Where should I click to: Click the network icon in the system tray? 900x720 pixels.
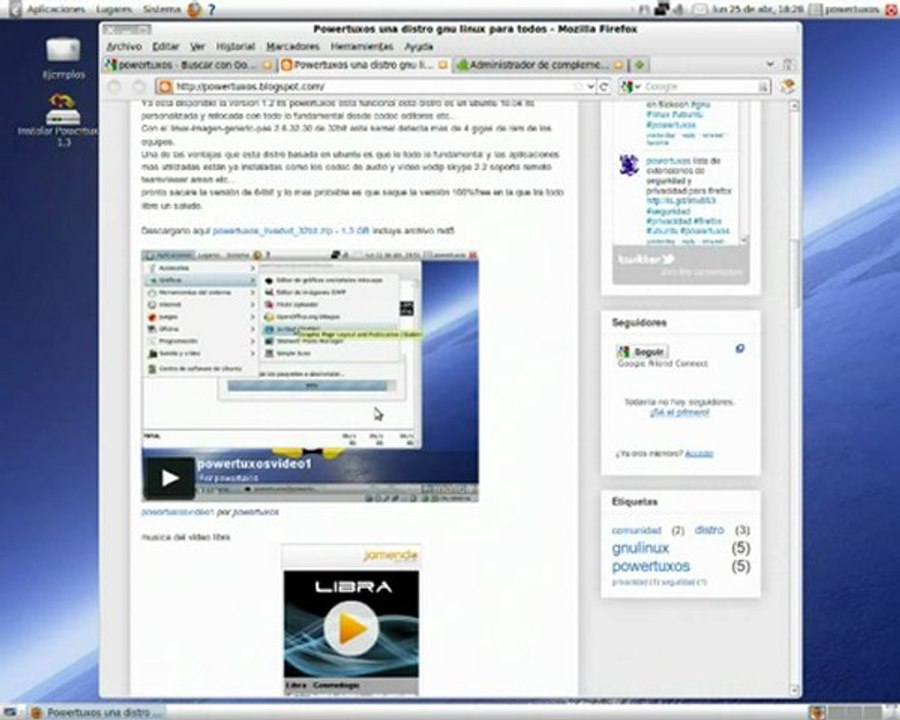coord(662,9)
